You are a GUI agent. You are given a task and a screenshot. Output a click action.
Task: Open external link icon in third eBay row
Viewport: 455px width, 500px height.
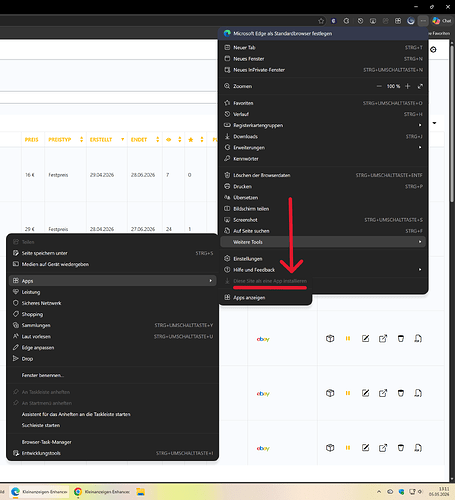[x=383, y=448]
